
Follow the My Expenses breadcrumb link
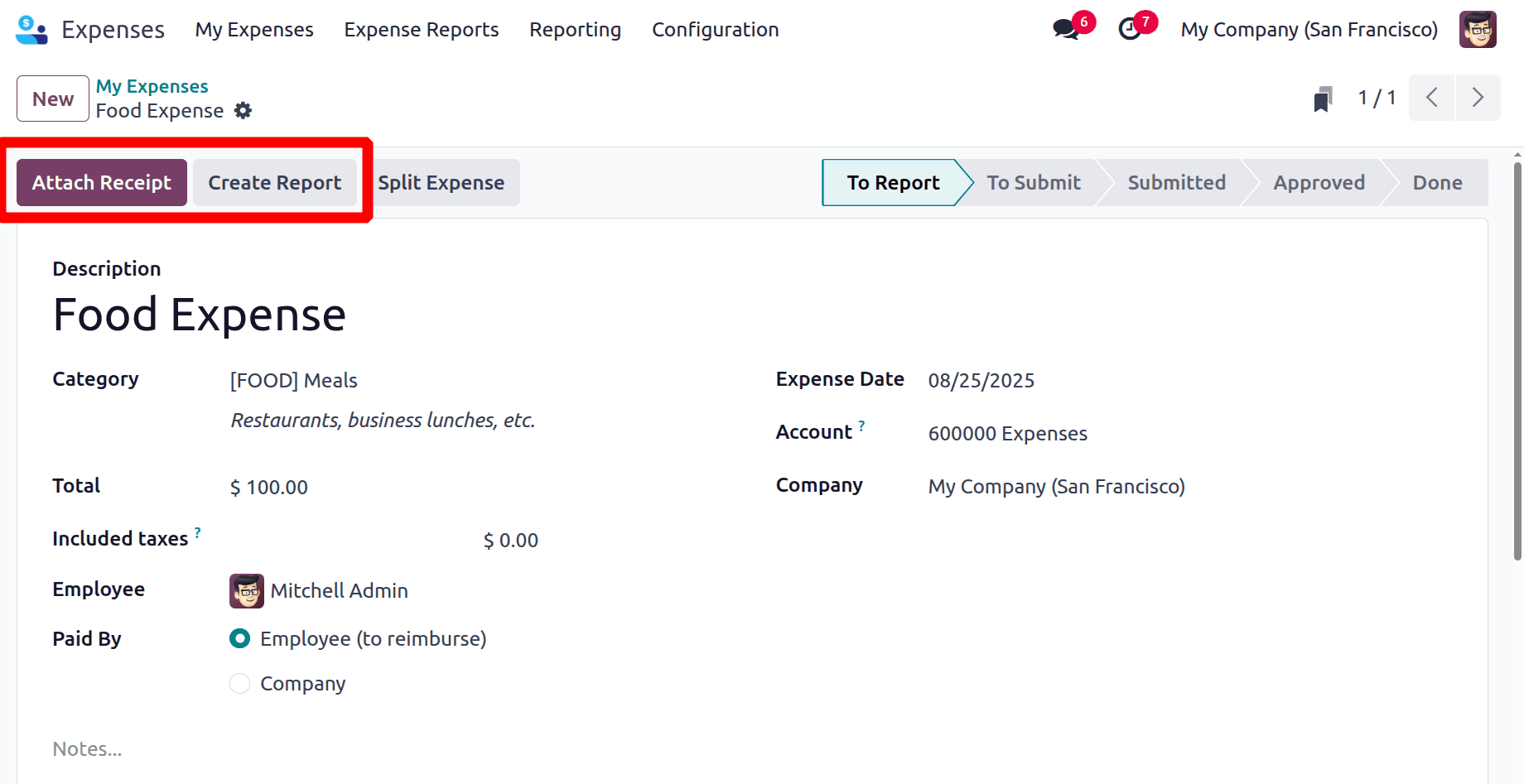tap(152, 86)
